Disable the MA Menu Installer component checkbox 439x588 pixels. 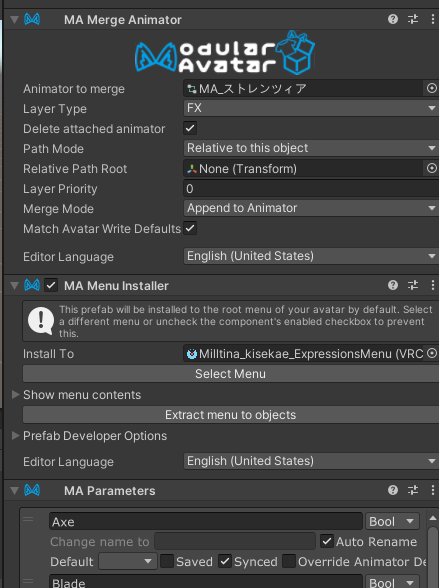tap(51, 285)
